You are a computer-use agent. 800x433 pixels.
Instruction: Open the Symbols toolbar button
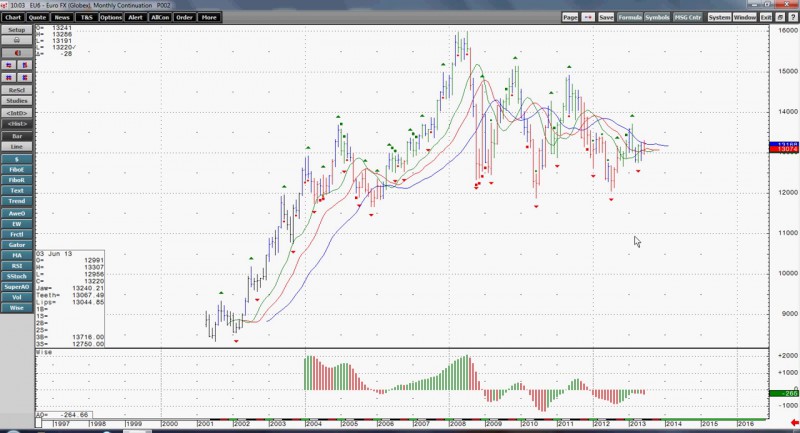[657, 17]
